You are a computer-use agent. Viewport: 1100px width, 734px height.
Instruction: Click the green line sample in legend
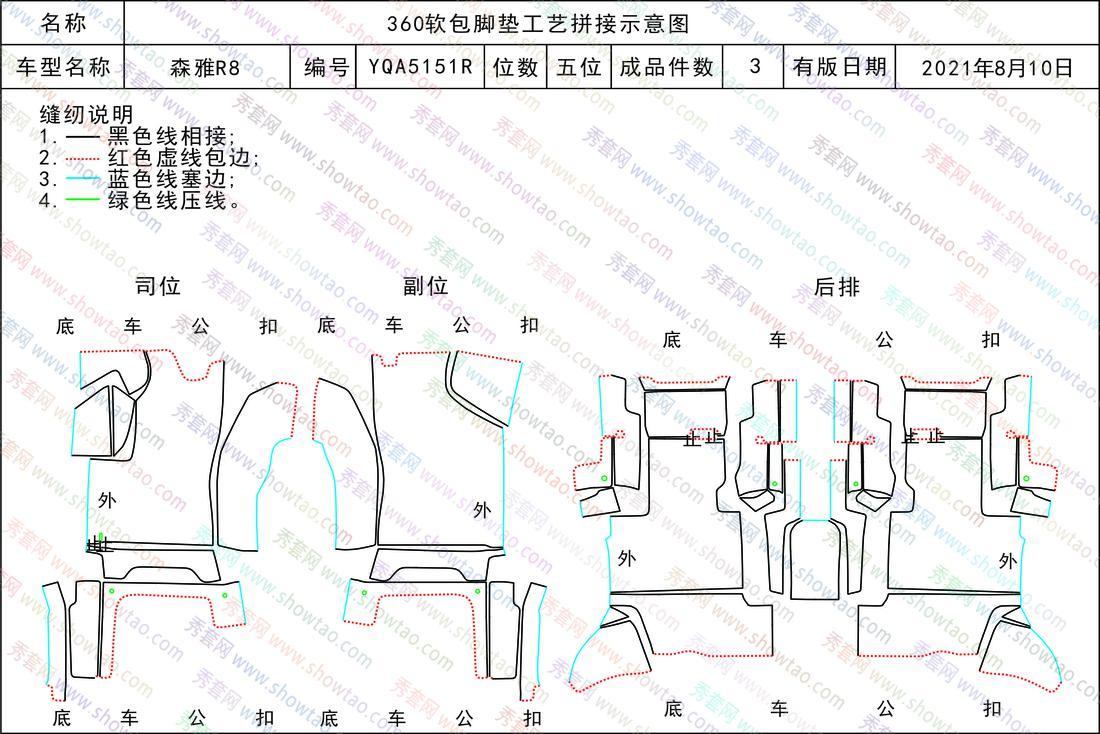(82, 201)
